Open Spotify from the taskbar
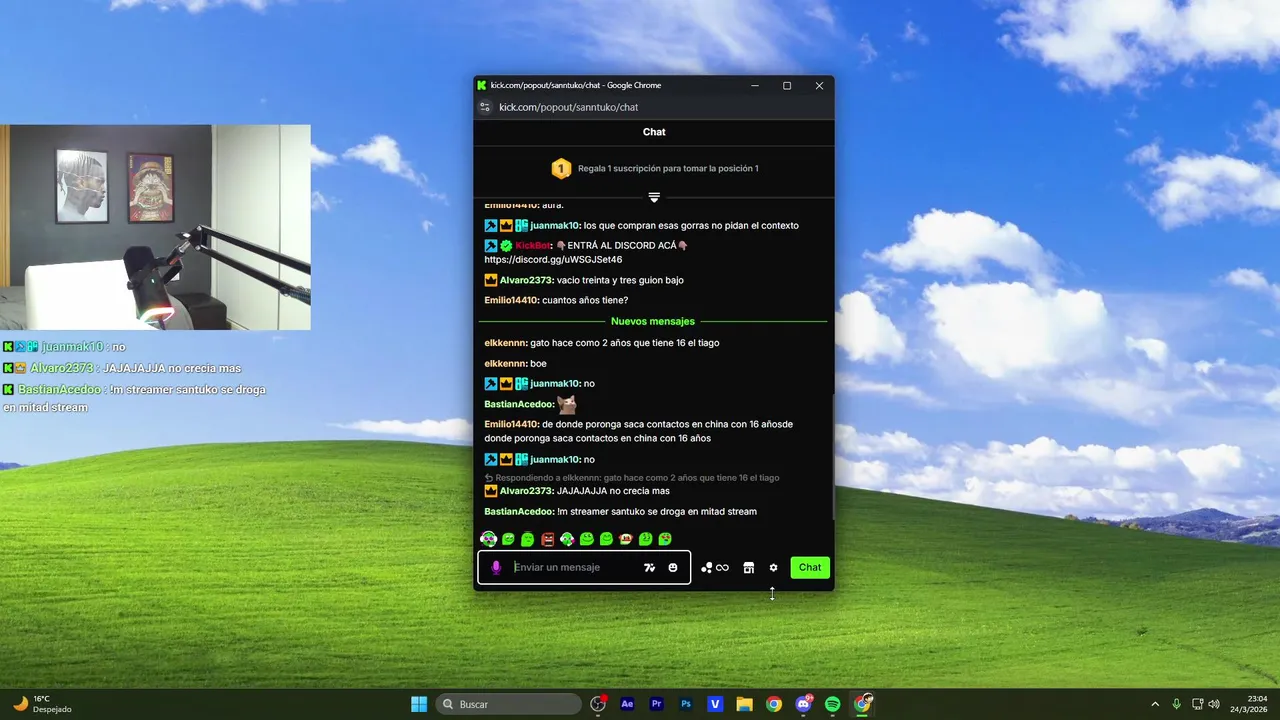 coord(833,704)
